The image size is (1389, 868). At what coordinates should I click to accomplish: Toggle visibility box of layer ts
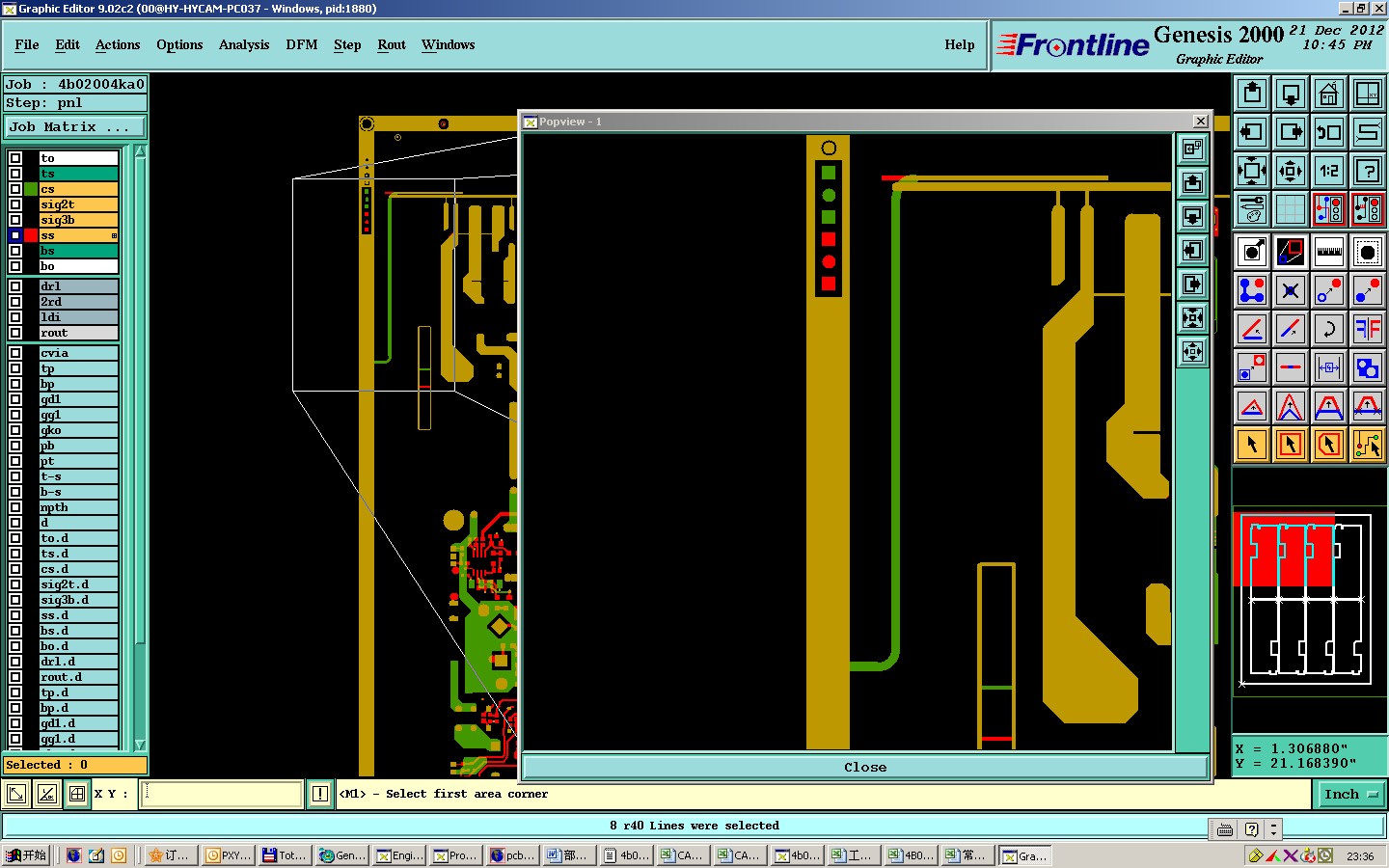(x=15, y=174)
